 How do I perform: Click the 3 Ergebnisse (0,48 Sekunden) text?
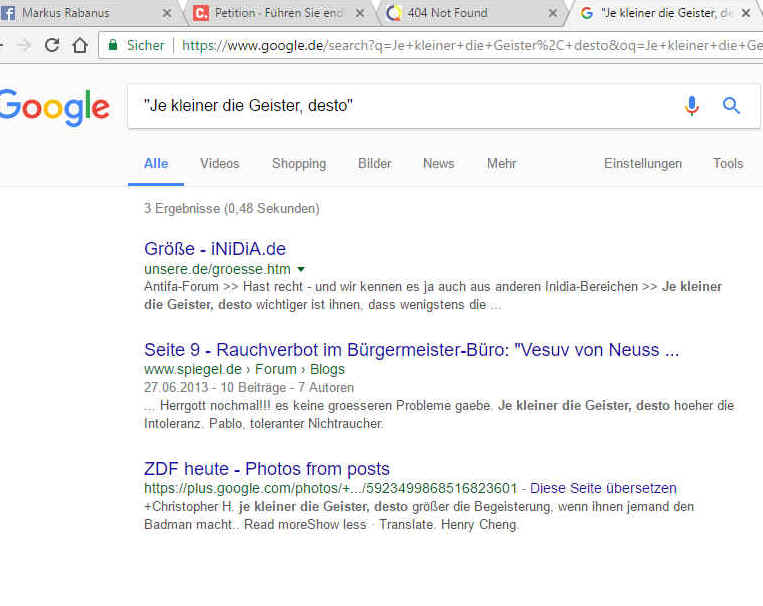coord(232,208)
